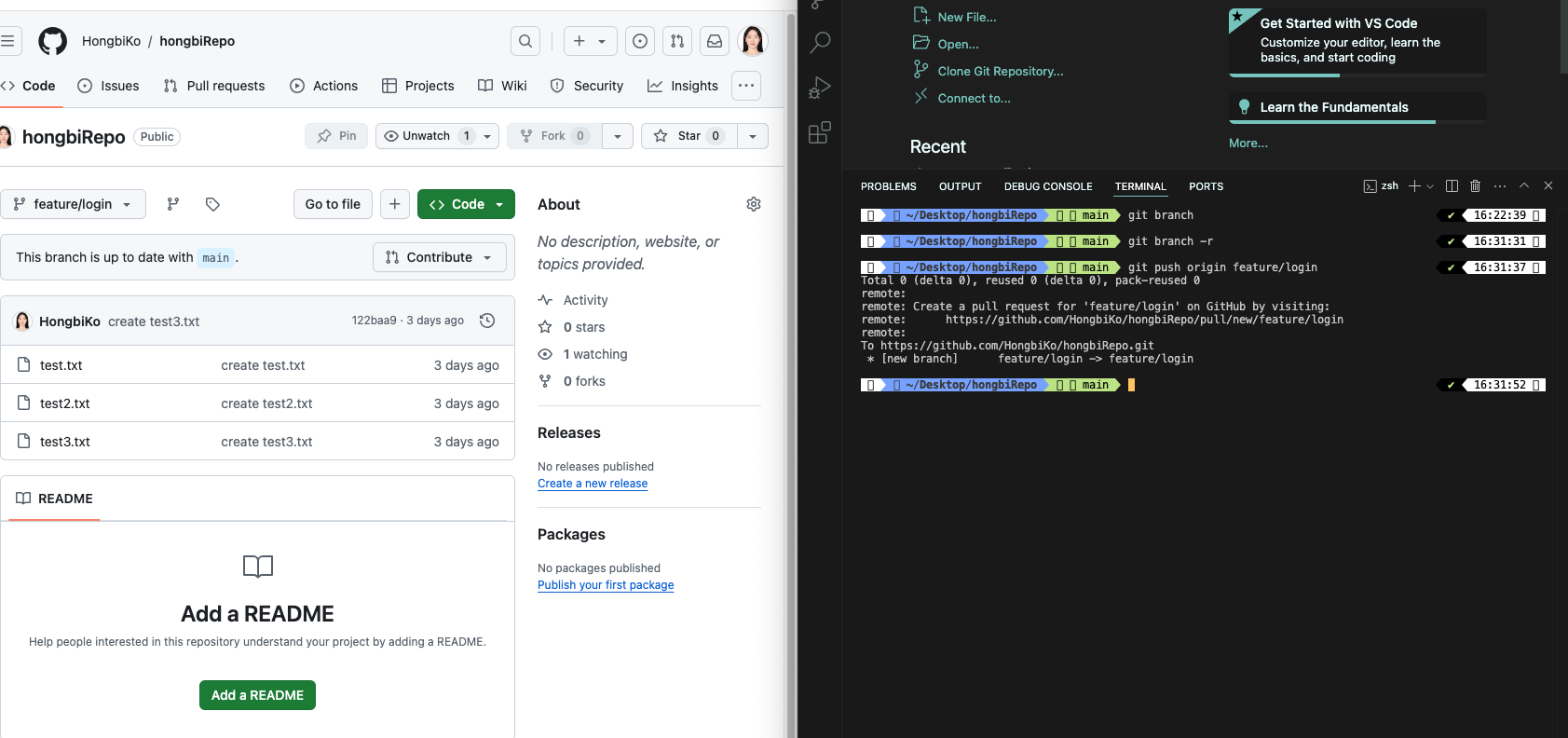The width and height of the screenshot is (1568, 738).
Task: Switch to the Pull requests tab
Action: pos(214,86)
